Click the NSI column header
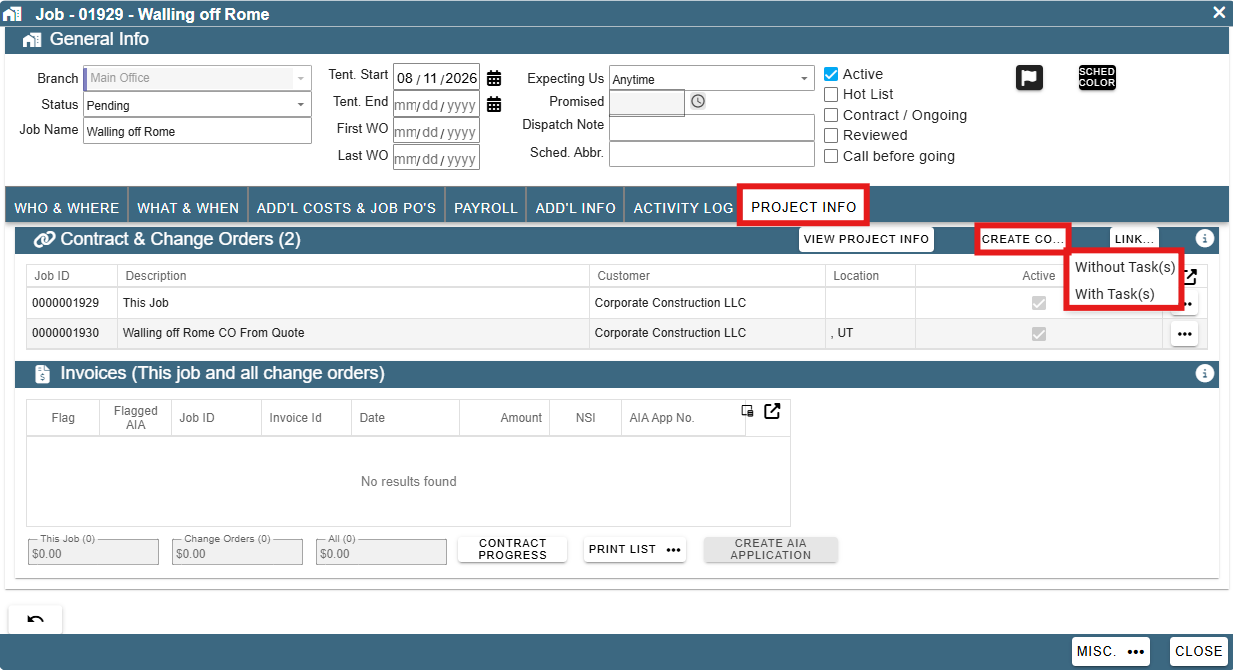 click(586, 418)
